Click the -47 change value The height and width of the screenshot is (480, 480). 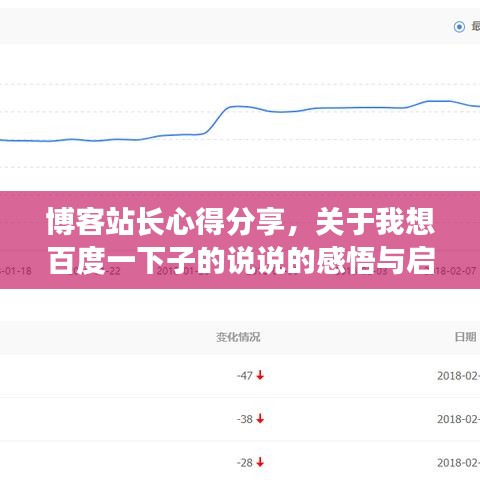click(x=245, y=376)
